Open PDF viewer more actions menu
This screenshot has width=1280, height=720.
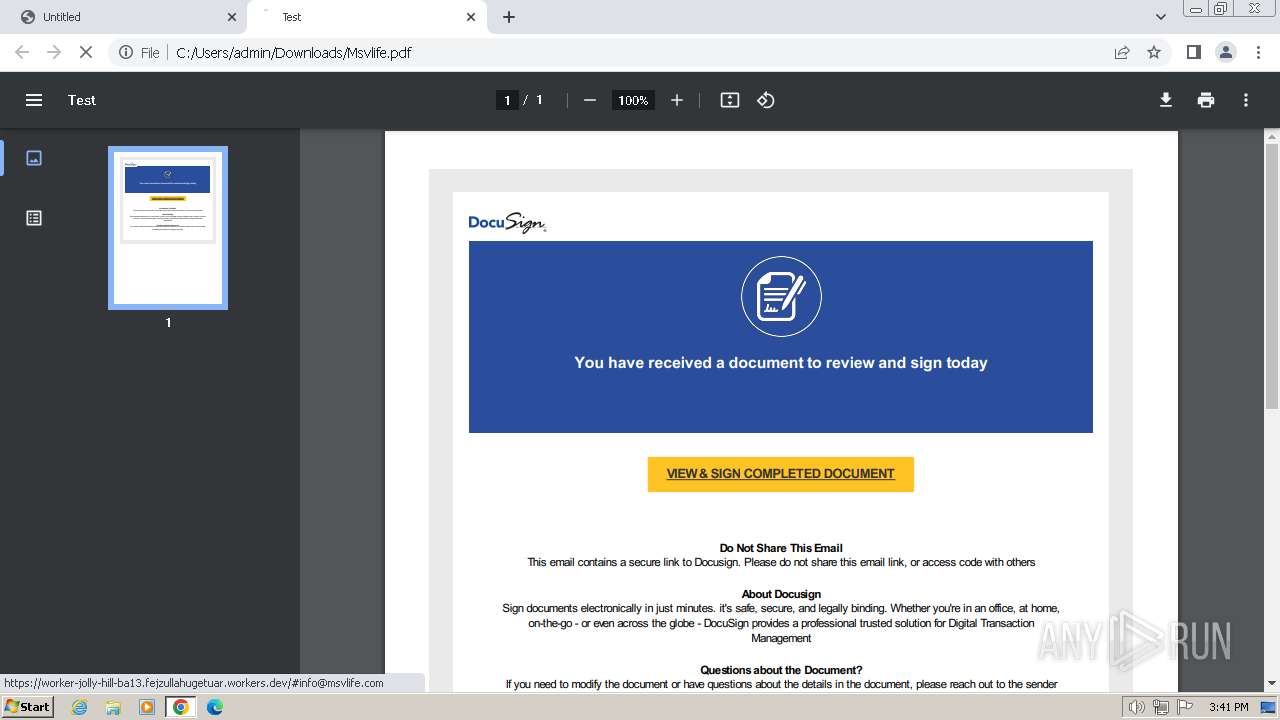(x=1246, y=100)
